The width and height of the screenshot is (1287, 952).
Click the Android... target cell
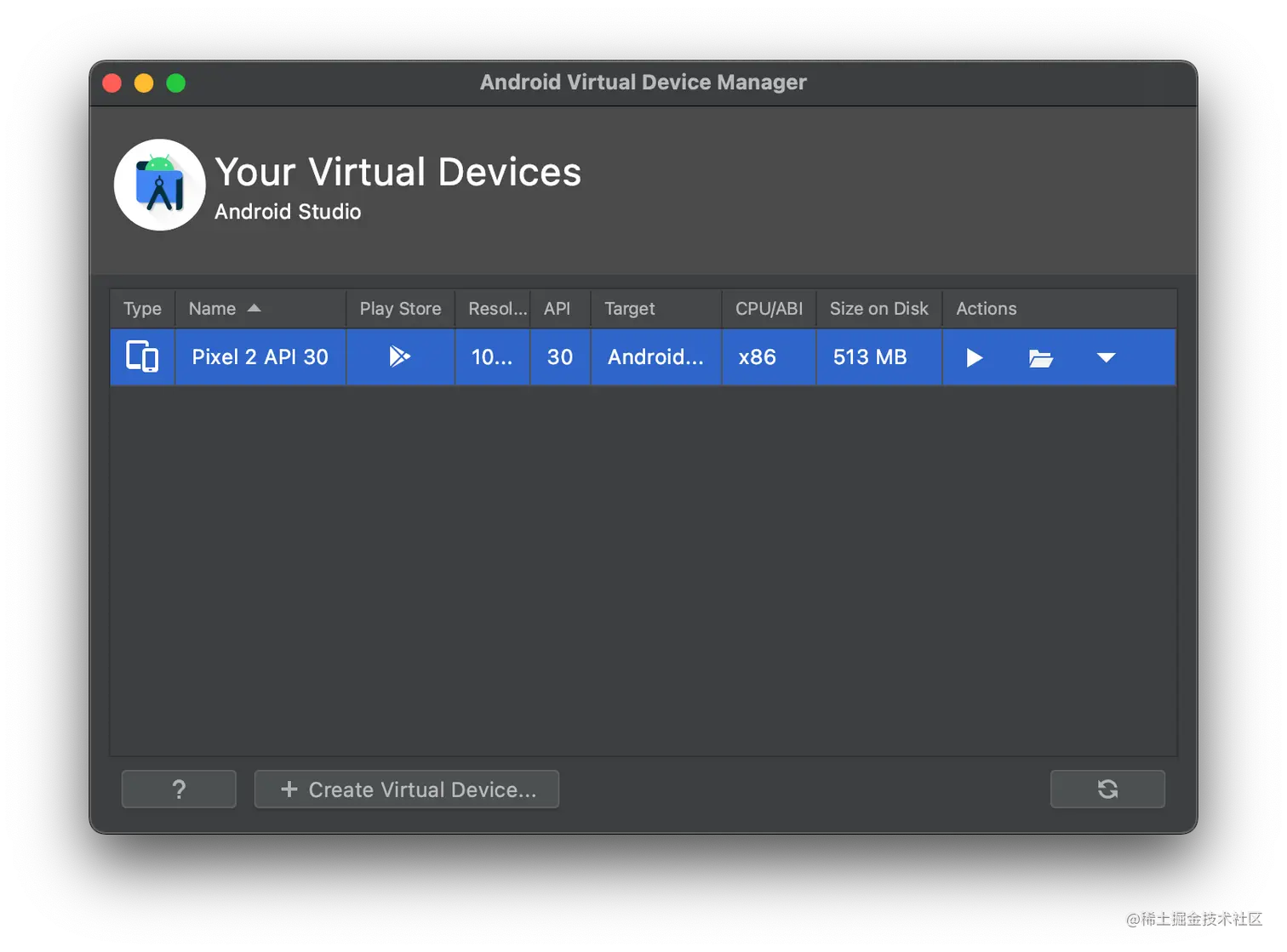[x=656, y=357]
